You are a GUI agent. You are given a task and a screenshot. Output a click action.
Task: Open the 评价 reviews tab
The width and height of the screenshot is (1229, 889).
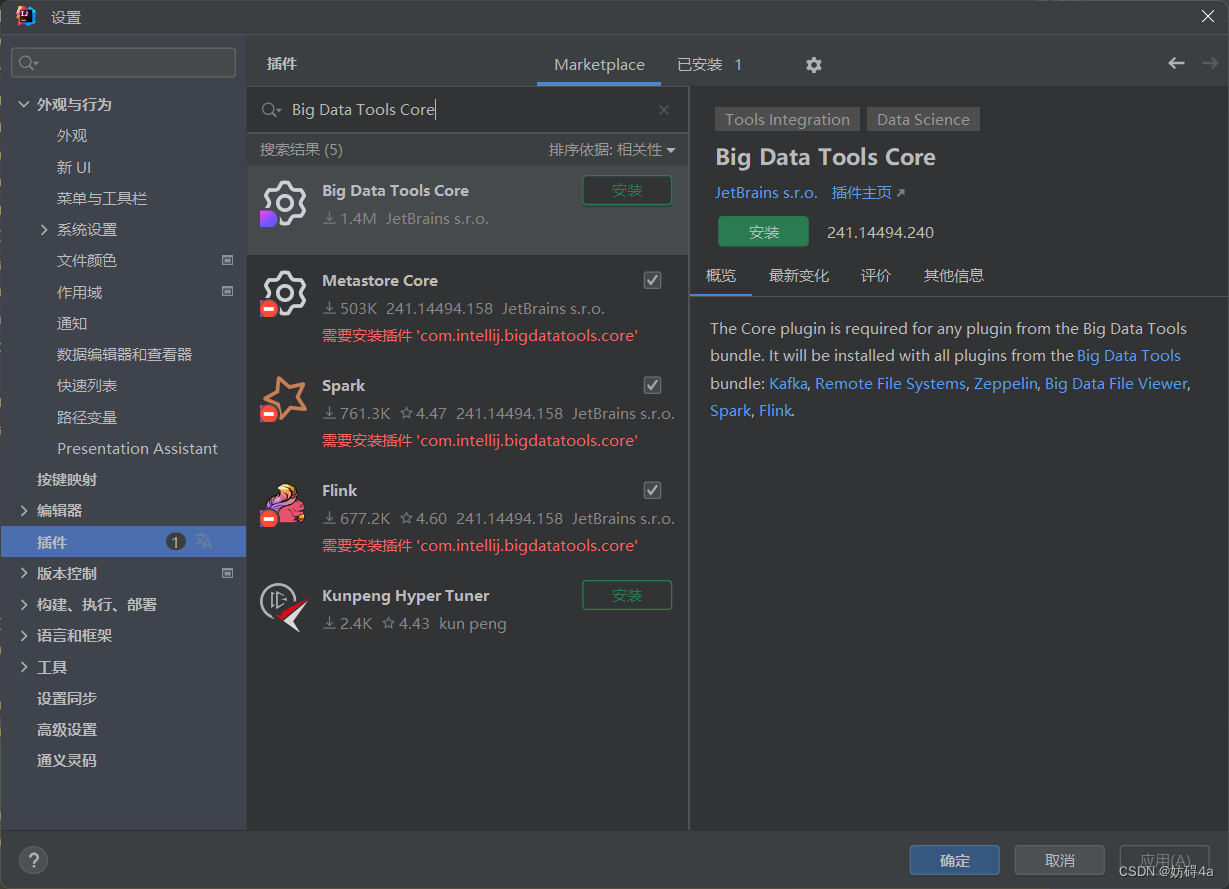[x=876, y=276]
